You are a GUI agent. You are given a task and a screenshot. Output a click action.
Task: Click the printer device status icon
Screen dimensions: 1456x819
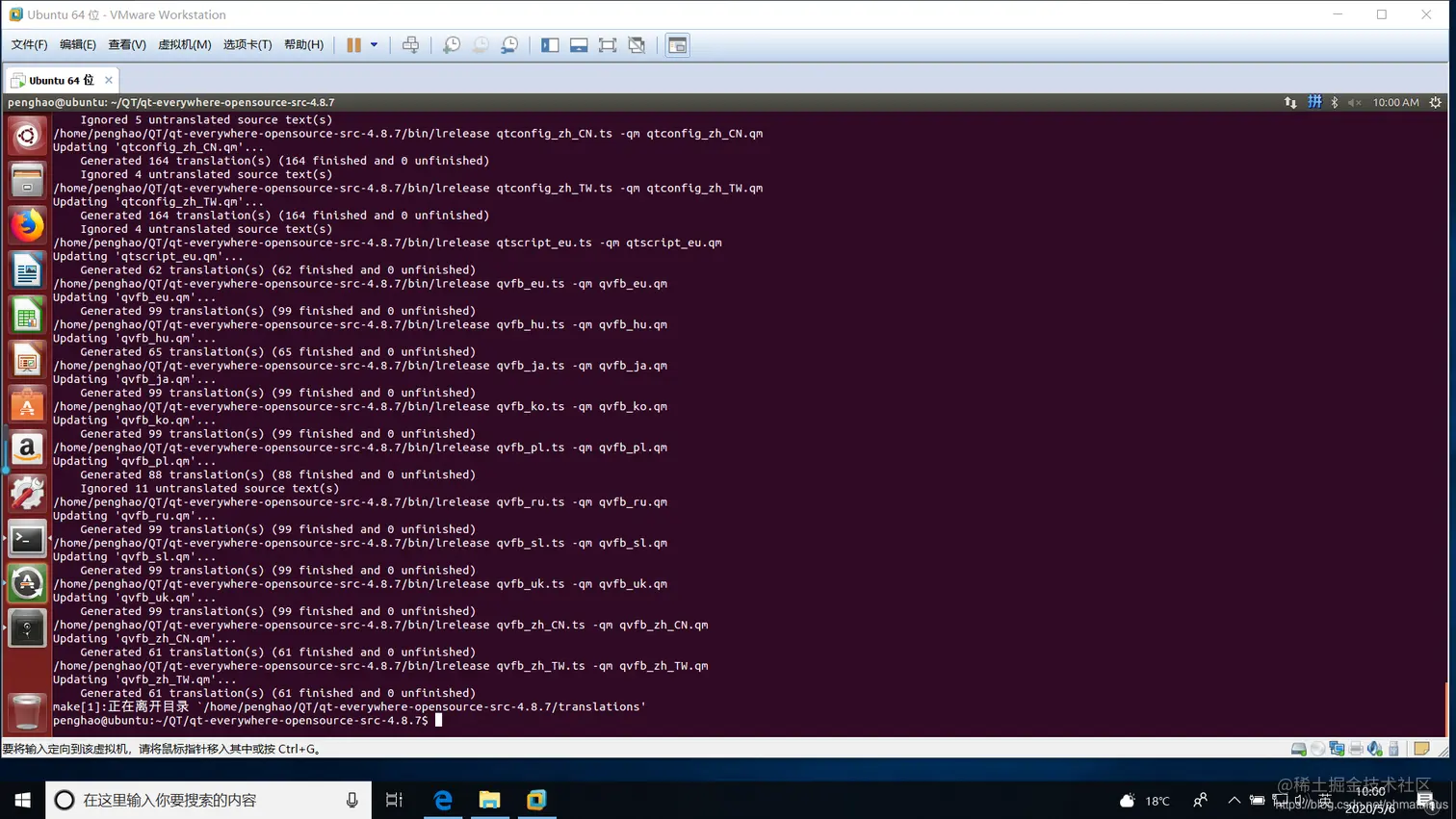1356,749
